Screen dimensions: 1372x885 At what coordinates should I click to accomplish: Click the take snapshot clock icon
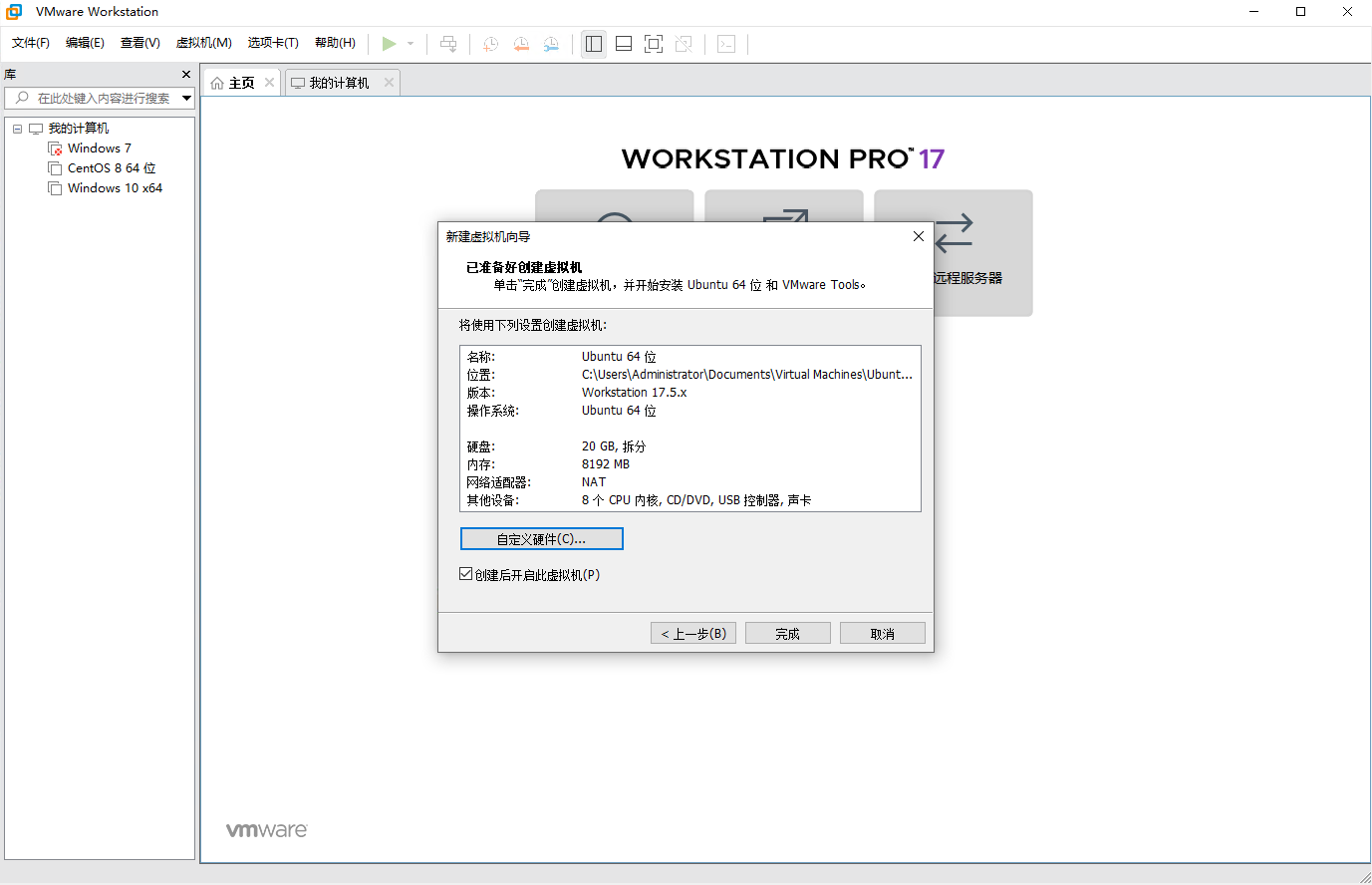click(x=490, y=44)
